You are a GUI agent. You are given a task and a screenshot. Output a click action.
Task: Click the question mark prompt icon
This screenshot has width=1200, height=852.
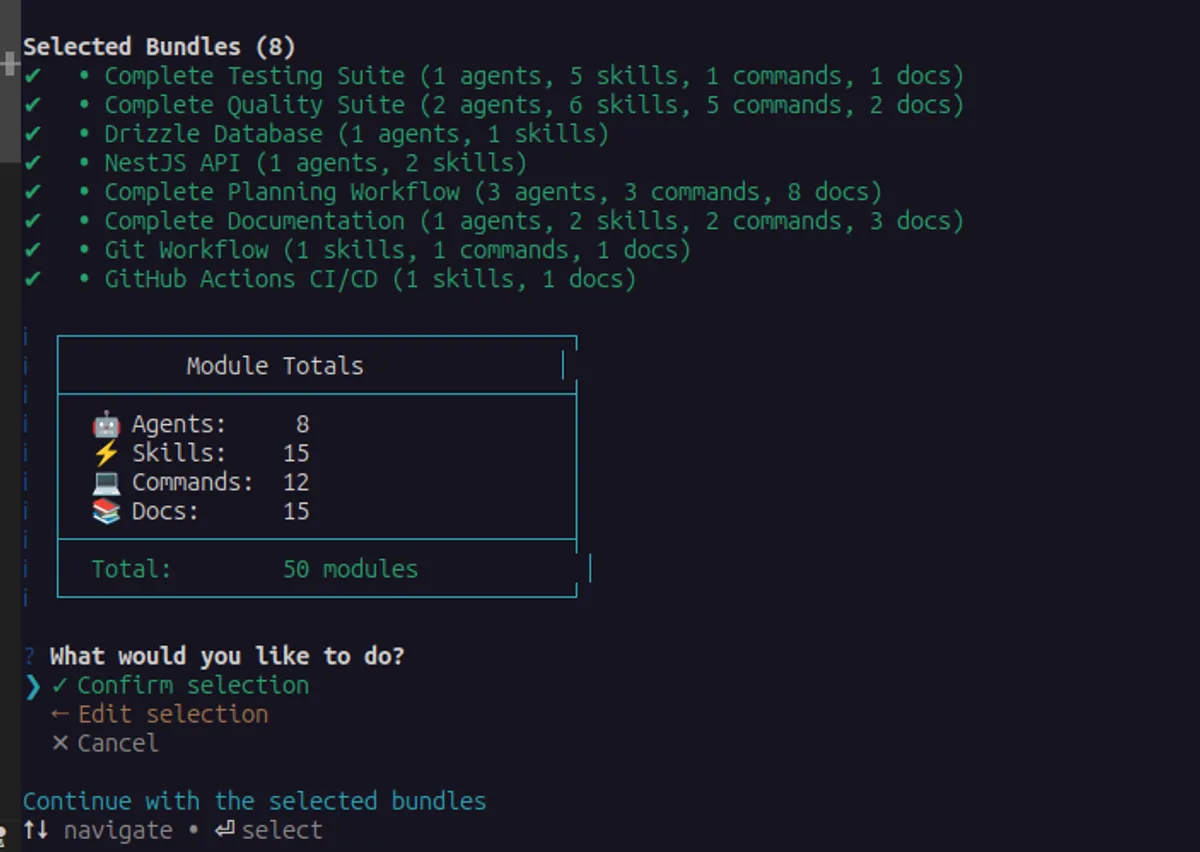[x=28, y=655]
